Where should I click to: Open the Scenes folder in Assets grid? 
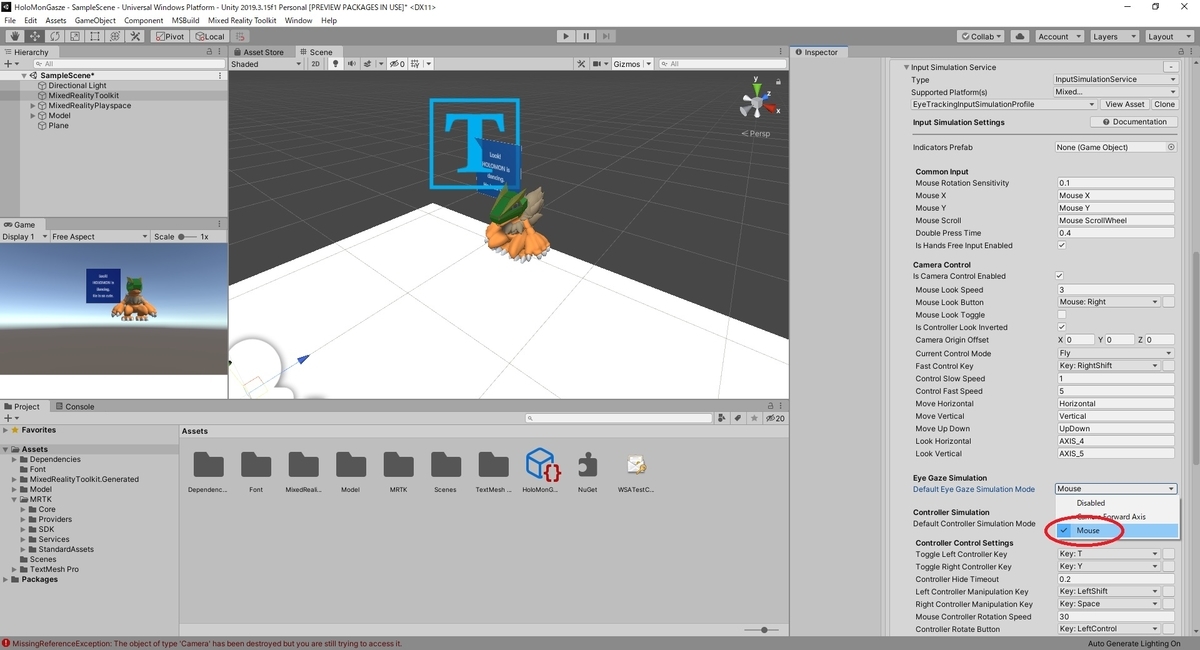pyautogui.click(x=446, y=470)
